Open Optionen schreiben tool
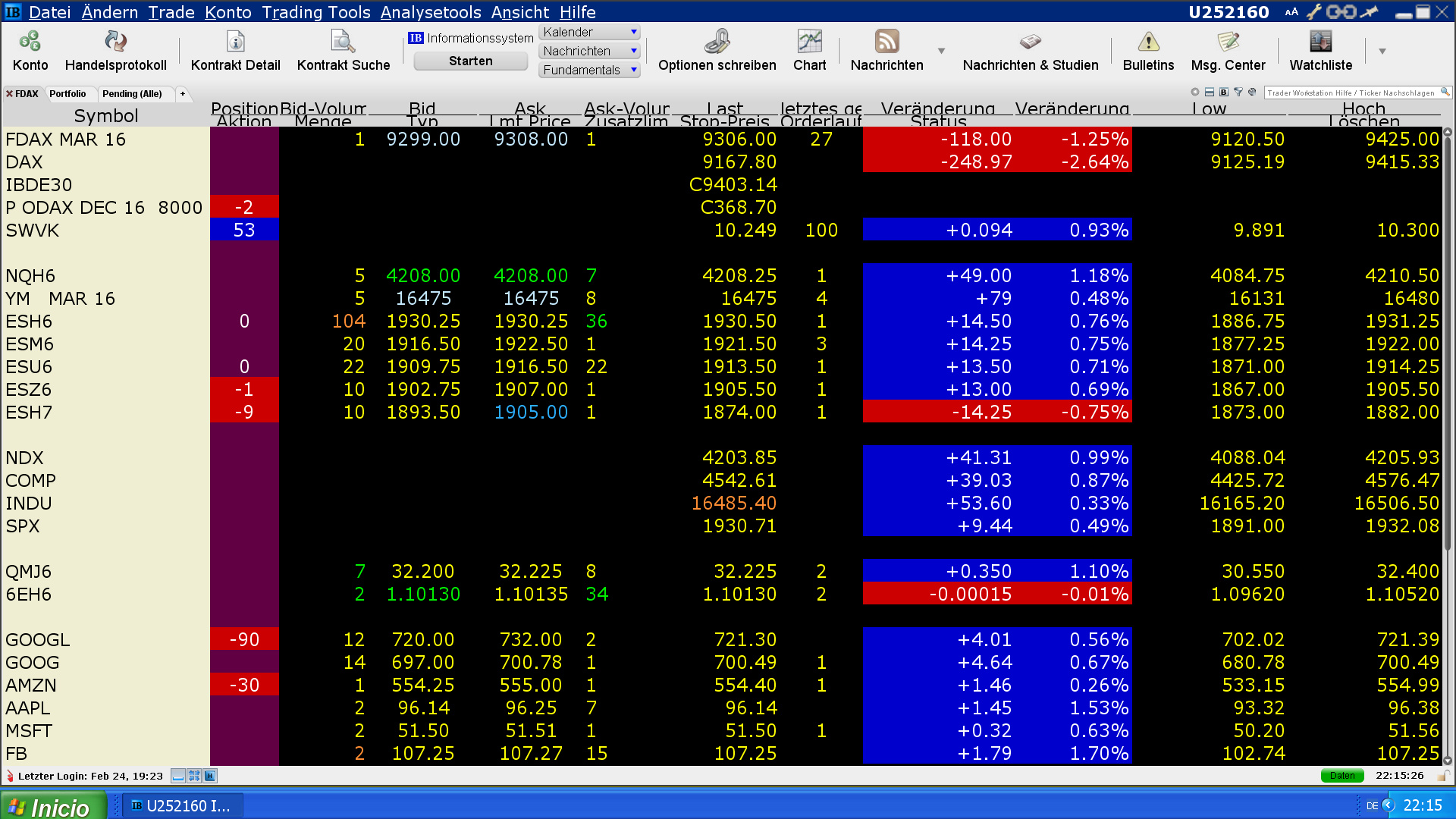 (x=717, y=42)
